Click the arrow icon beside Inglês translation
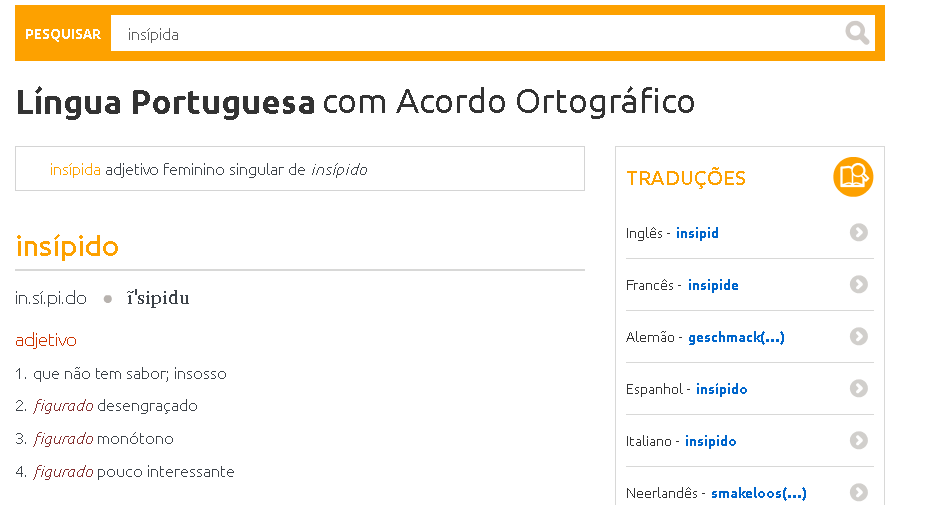 (x=858, y=233)
